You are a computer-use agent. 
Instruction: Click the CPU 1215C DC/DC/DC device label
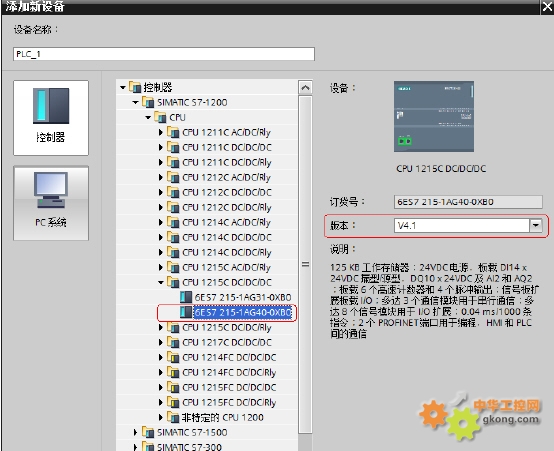(441, 169)
